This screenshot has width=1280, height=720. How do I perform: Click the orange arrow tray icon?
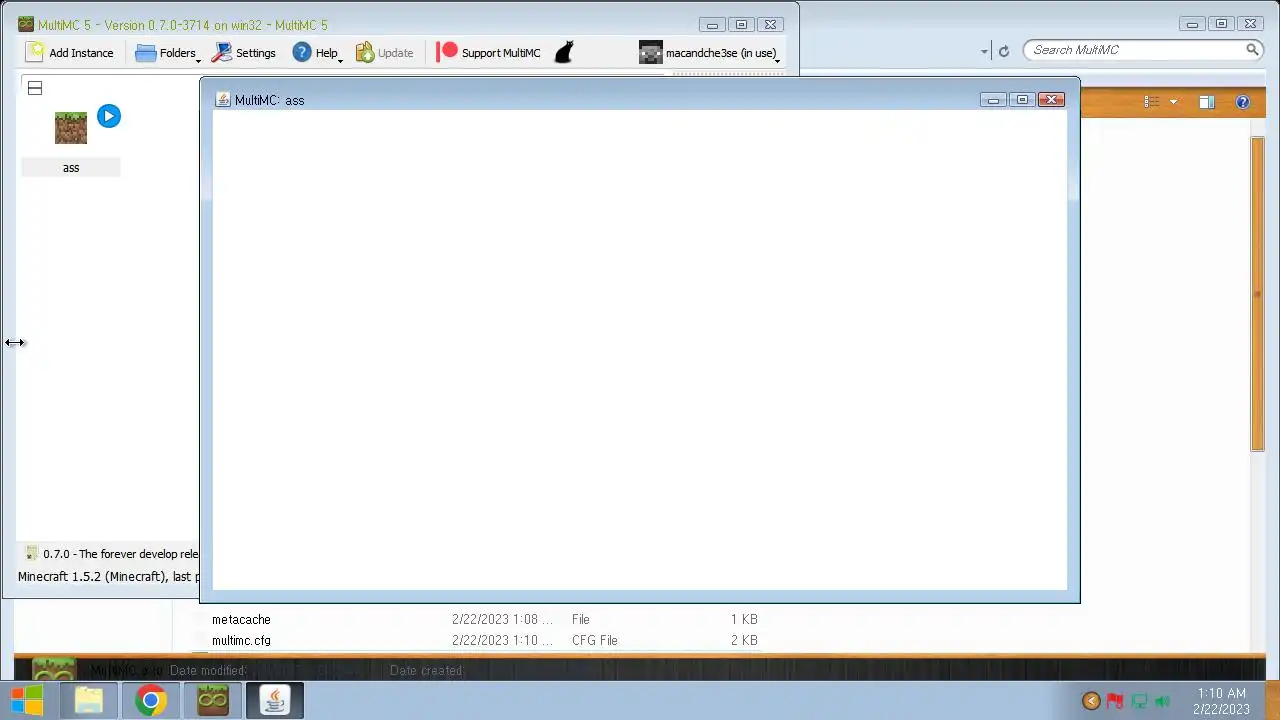1091,701
